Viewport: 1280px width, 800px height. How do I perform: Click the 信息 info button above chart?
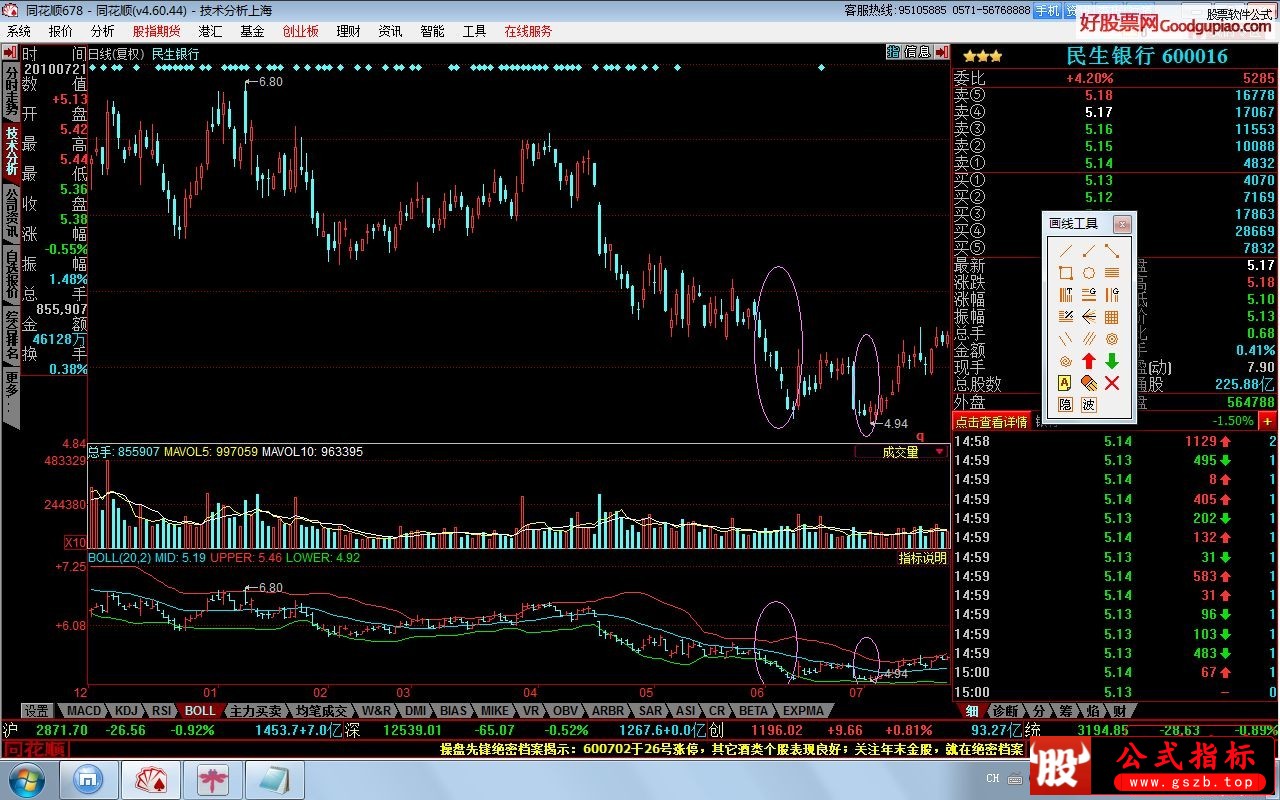coord(918,51)
